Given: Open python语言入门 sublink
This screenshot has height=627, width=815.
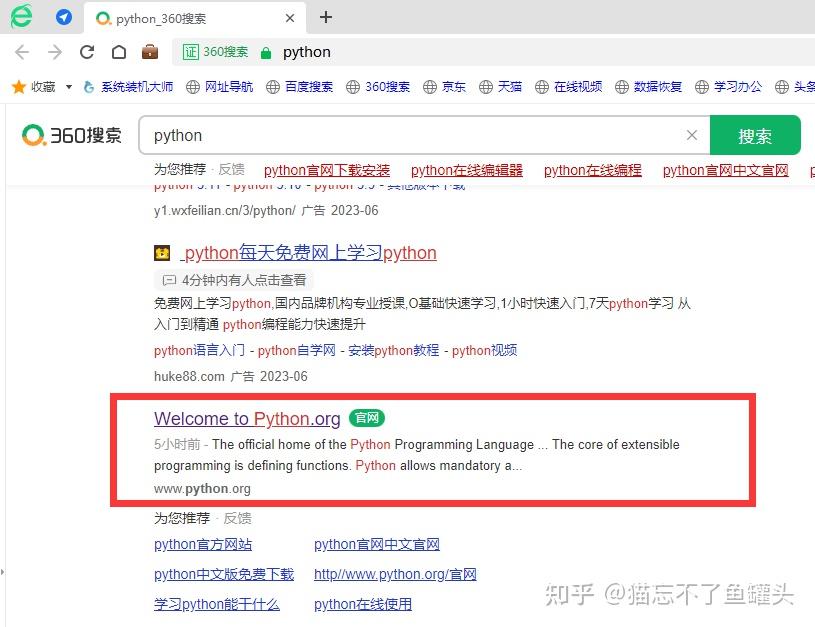Looking at the screenshot, I should [x=200, y=350].
